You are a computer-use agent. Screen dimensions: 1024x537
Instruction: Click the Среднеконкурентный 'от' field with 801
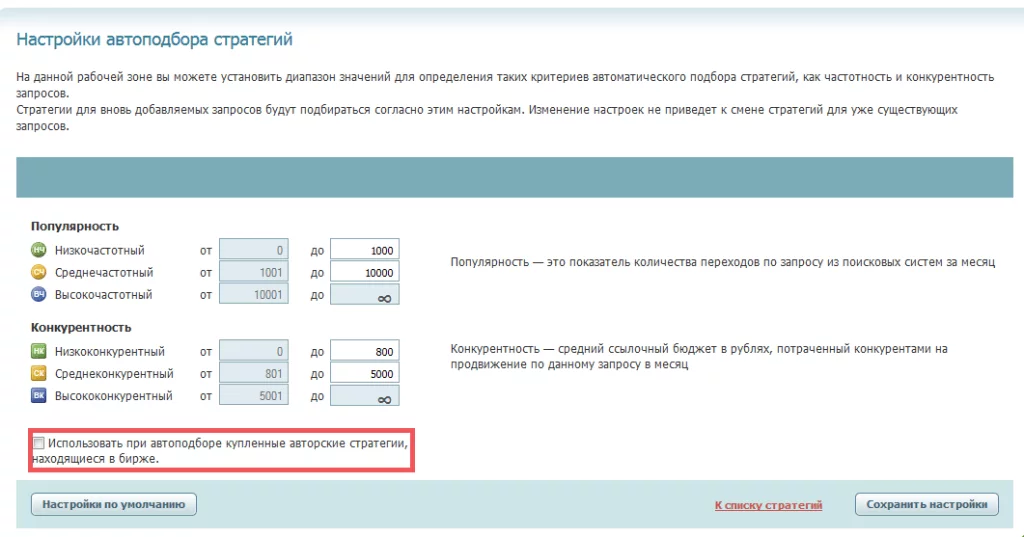253,373
